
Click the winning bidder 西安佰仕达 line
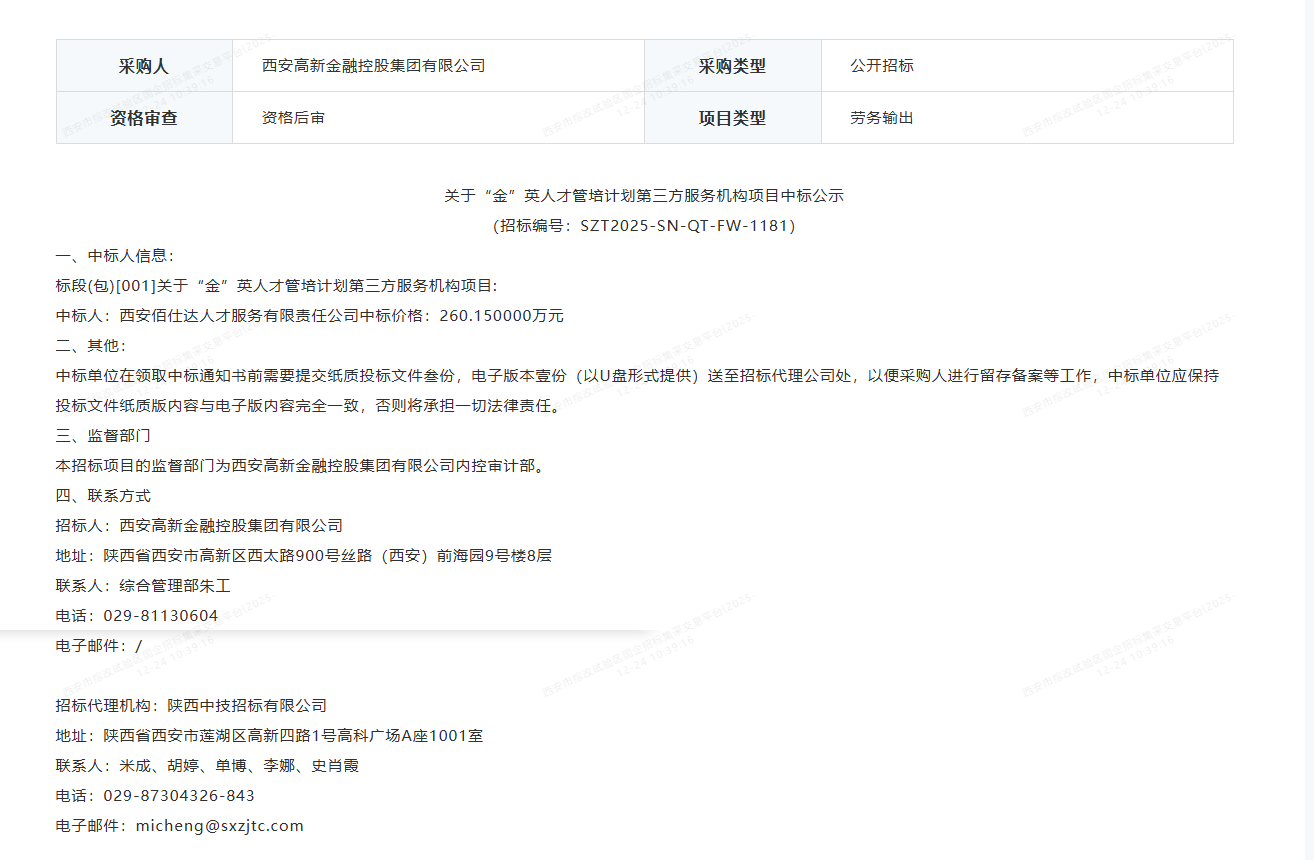[310, 316]
